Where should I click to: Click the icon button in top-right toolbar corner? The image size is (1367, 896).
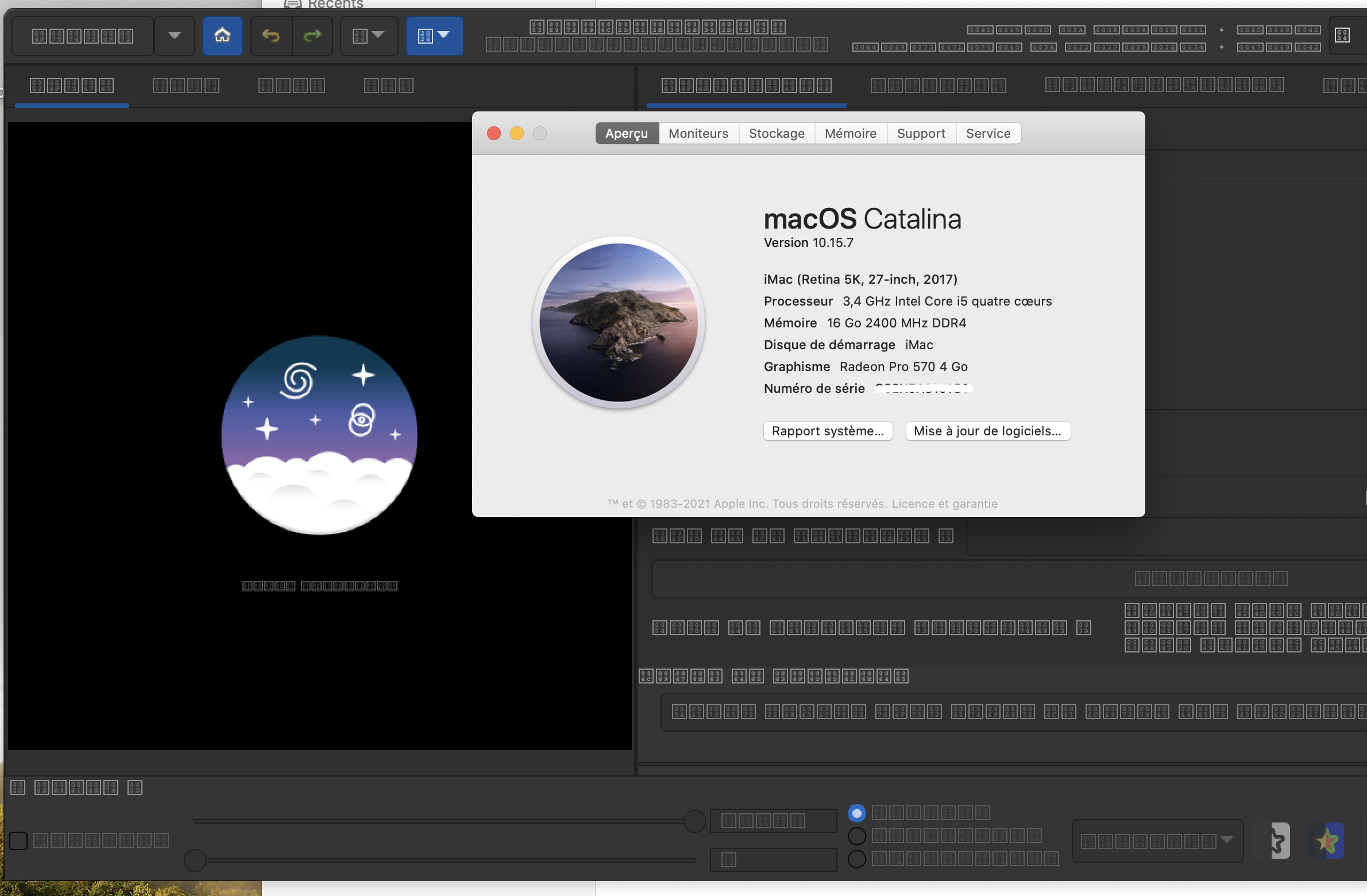[1342, 36]
